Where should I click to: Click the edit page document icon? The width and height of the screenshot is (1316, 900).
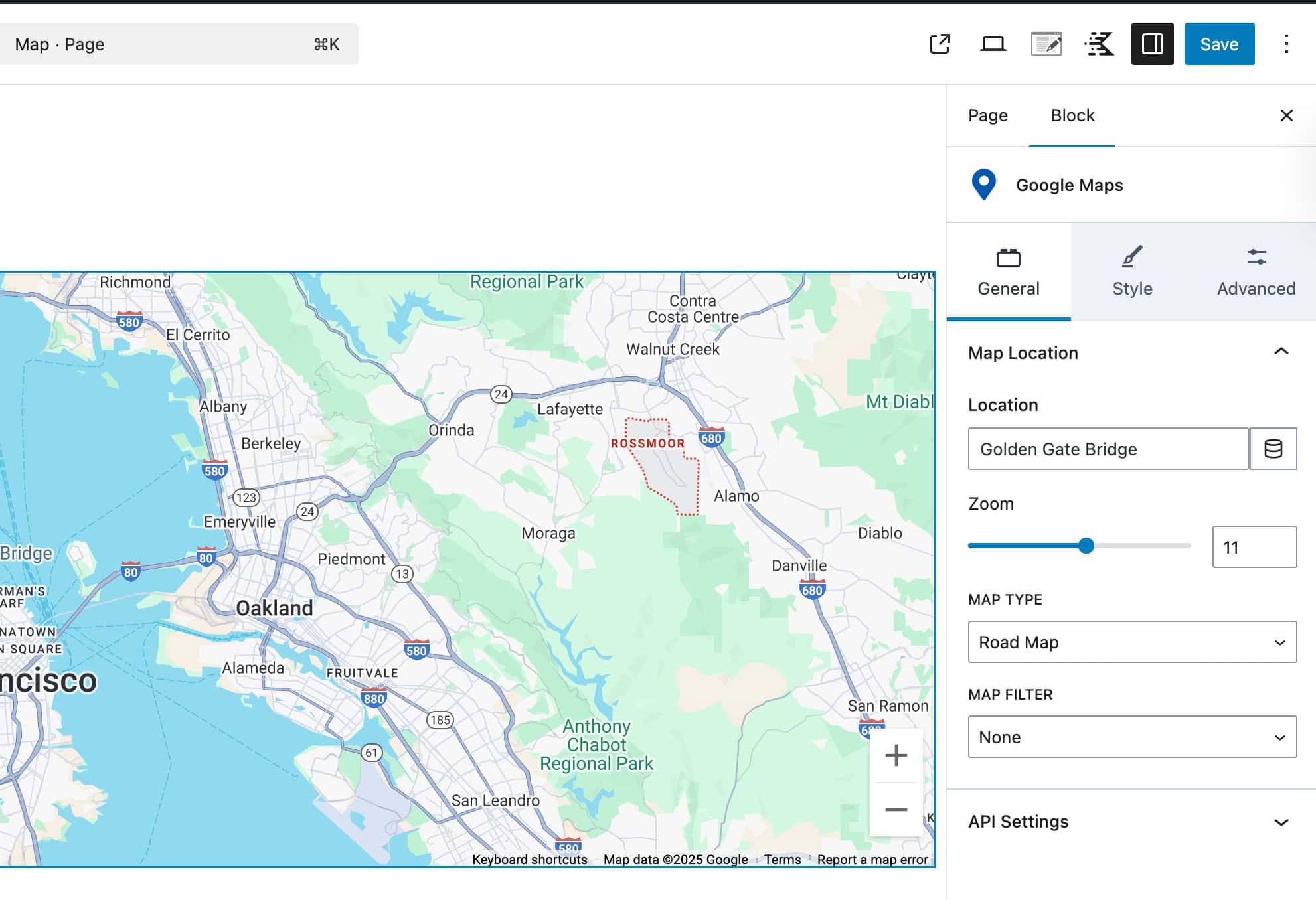1046,44
